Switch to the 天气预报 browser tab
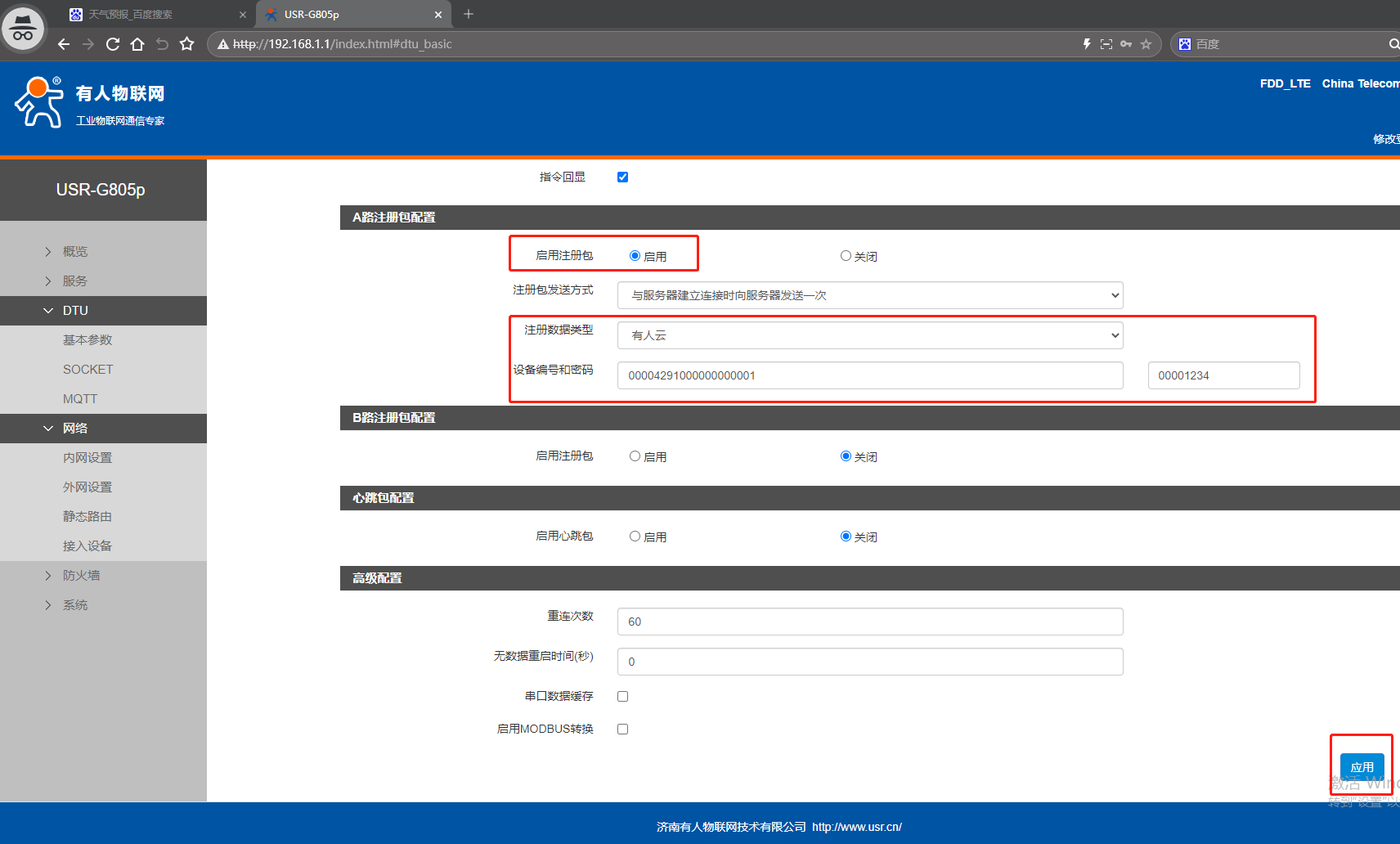1400x844 pixels. (x=131, y=15)
